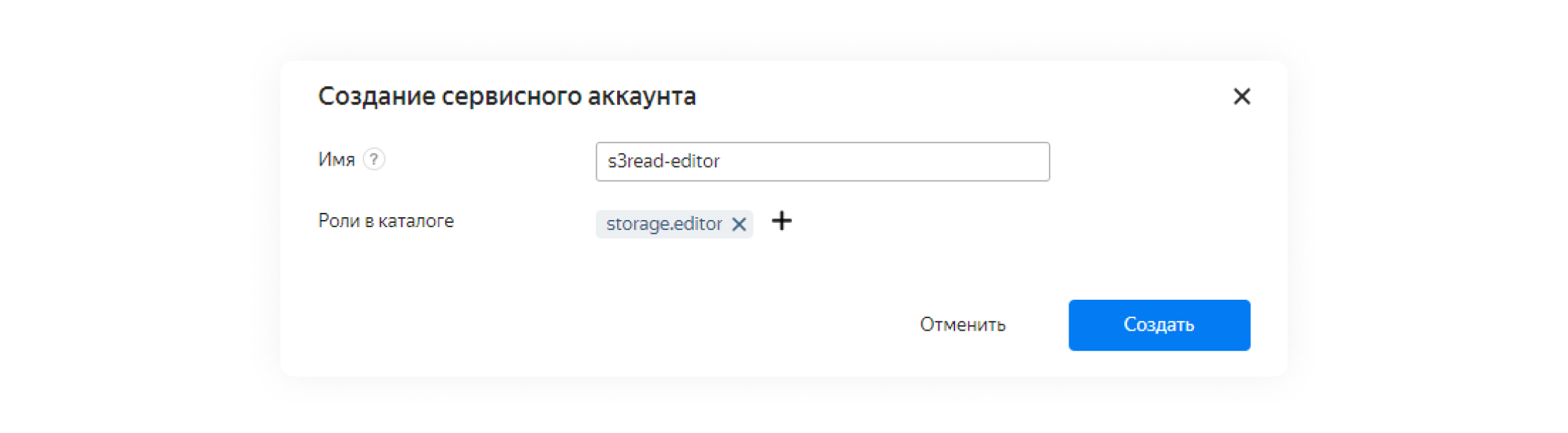Viewport: 1568px width, 433px height.
Task: Click the help question mark beside Имя
Action: click(x=373, y=159)
